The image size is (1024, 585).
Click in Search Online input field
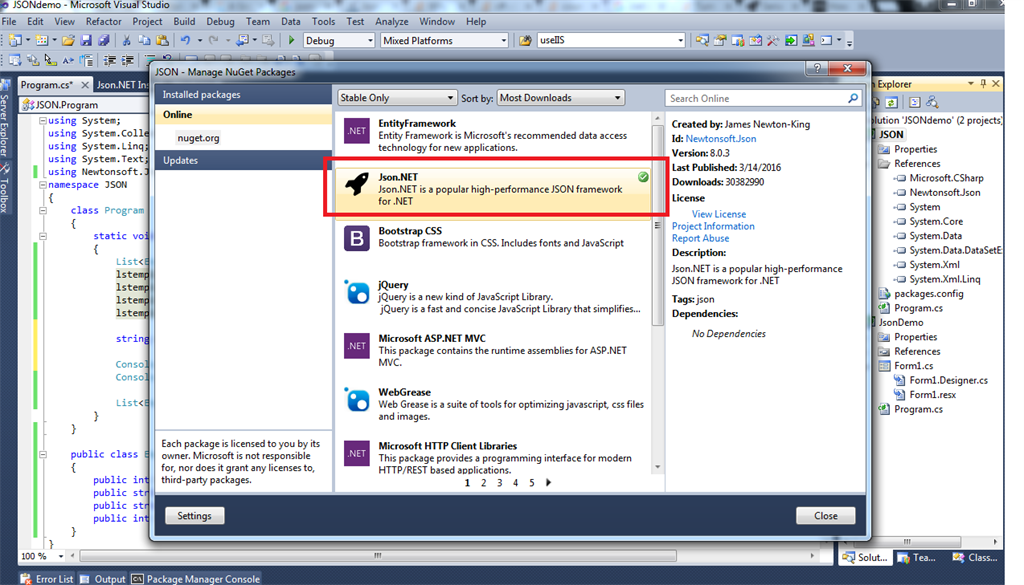click(756, 98)
